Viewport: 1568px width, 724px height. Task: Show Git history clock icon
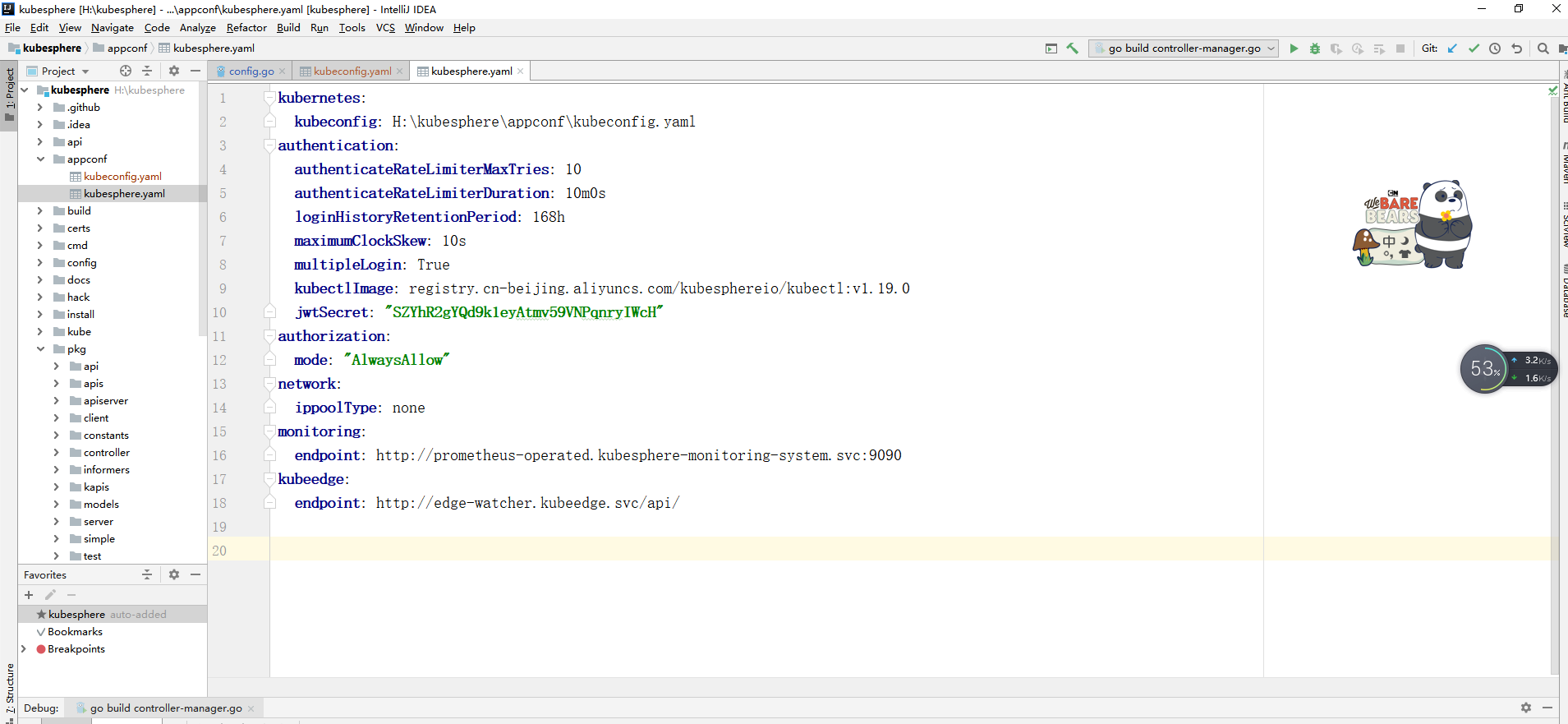1495,48
